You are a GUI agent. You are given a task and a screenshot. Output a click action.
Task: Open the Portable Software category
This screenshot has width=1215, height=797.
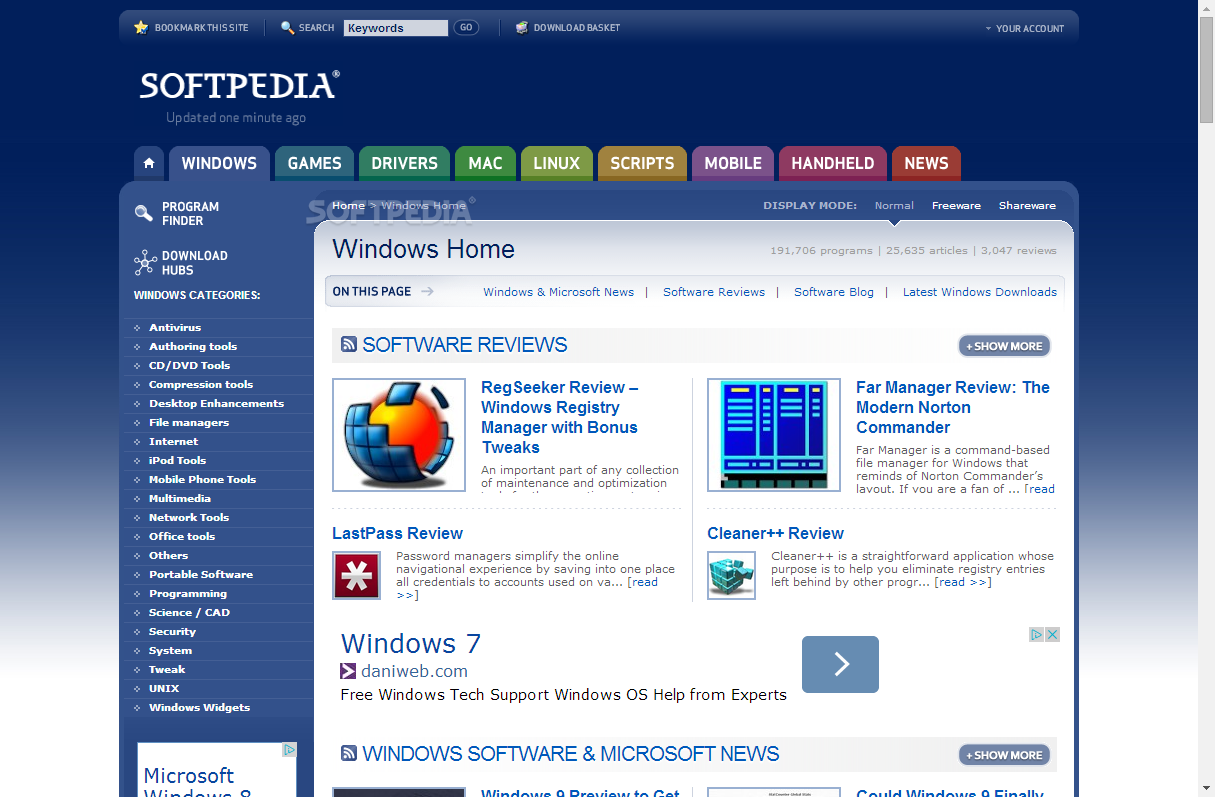(x=201, y=574)
